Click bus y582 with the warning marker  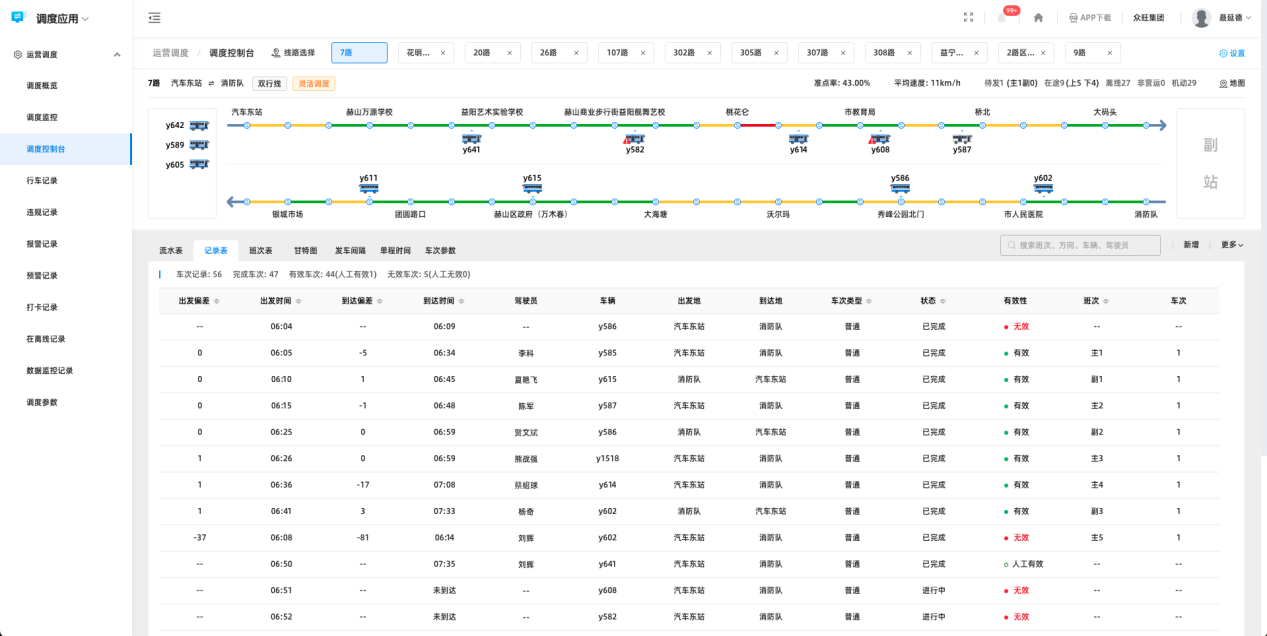633,140
